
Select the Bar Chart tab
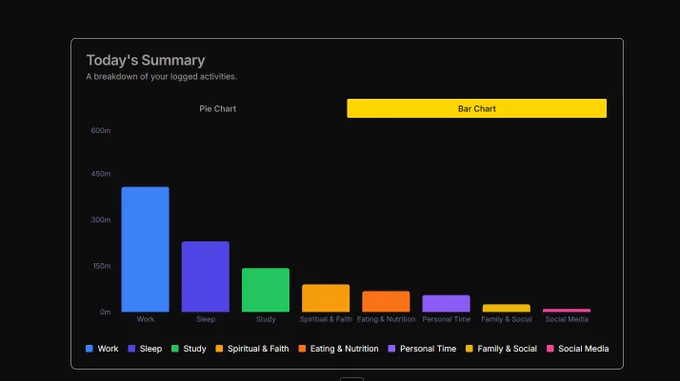[477, 108]
